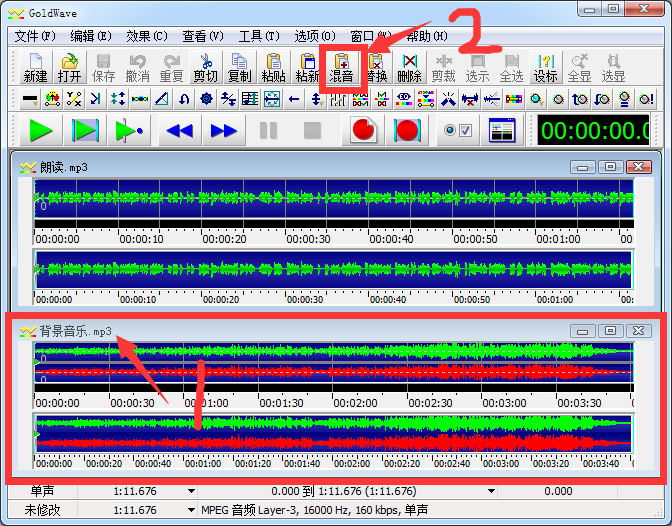The image size is (672, 526).
Task: Click the 删除 (Delete) toolbar icon
Action: coord(409,67)
